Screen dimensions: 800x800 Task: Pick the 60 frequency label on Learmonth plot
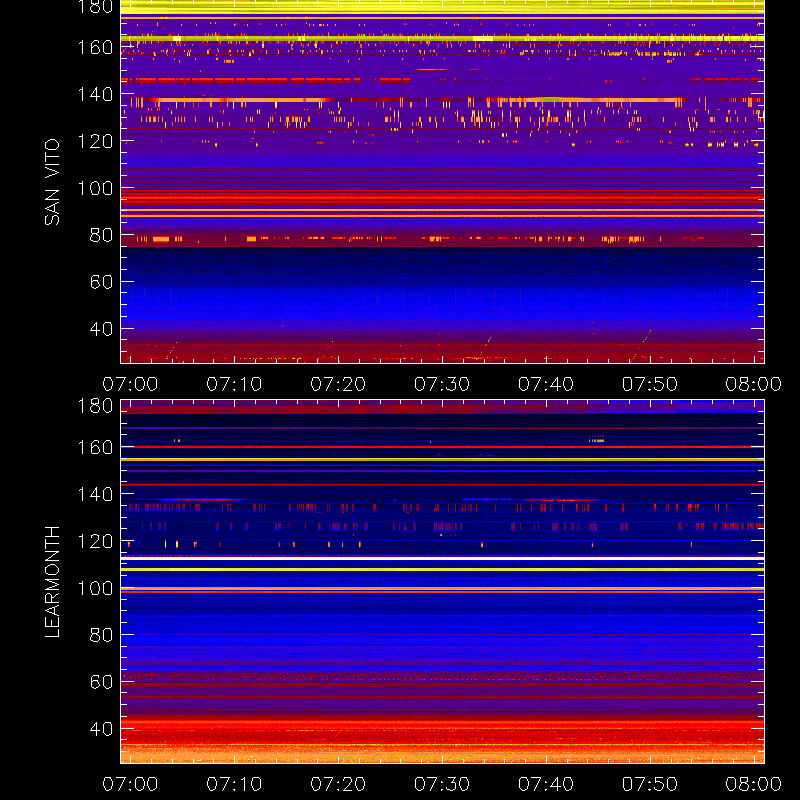coord(101,682)
